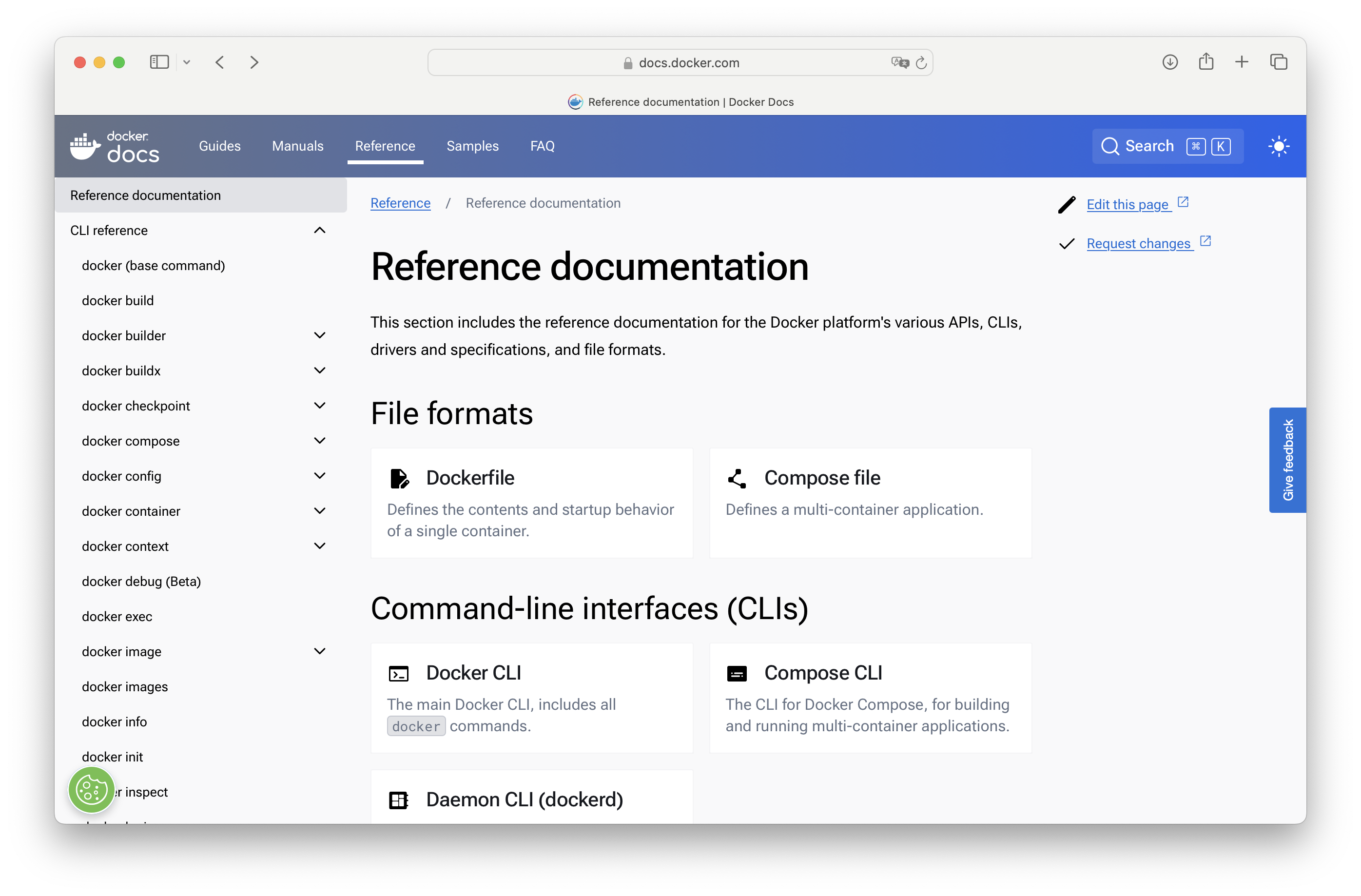Open docker images sidebar entry
This screenshot has width=1361, height=896.
[x=125, y=686]
